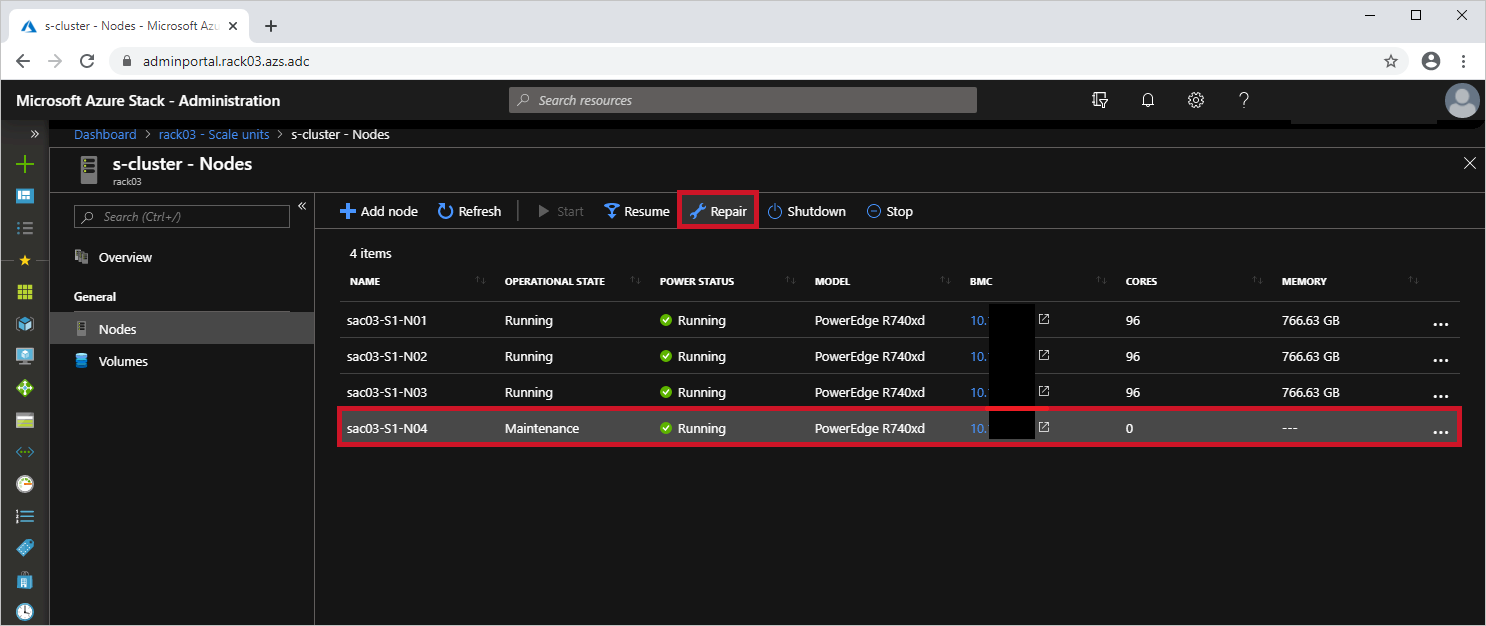This screenshot has width=1486, height=626.
Task: Click the clock Recent icon in sidebar
Action: [x=25, y=611]
